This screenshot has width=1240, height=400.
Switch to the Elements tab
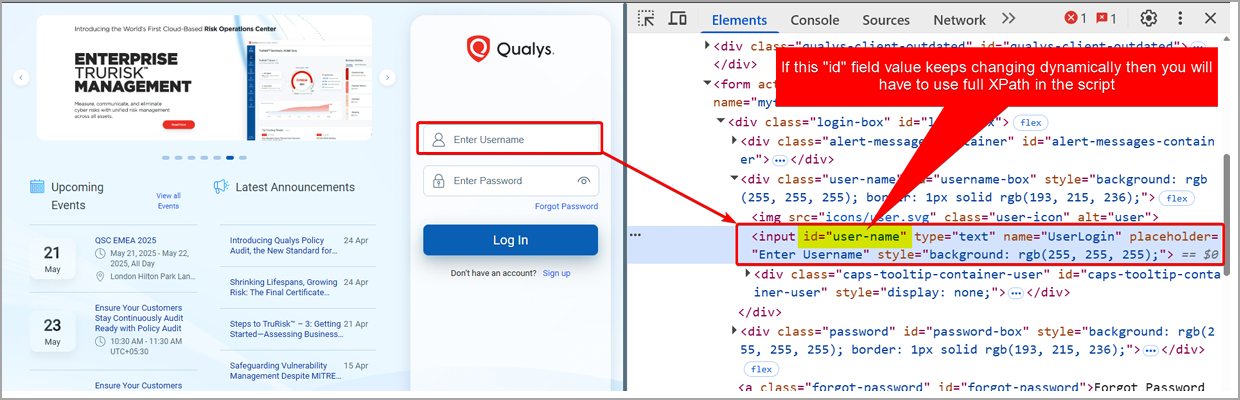739,19
